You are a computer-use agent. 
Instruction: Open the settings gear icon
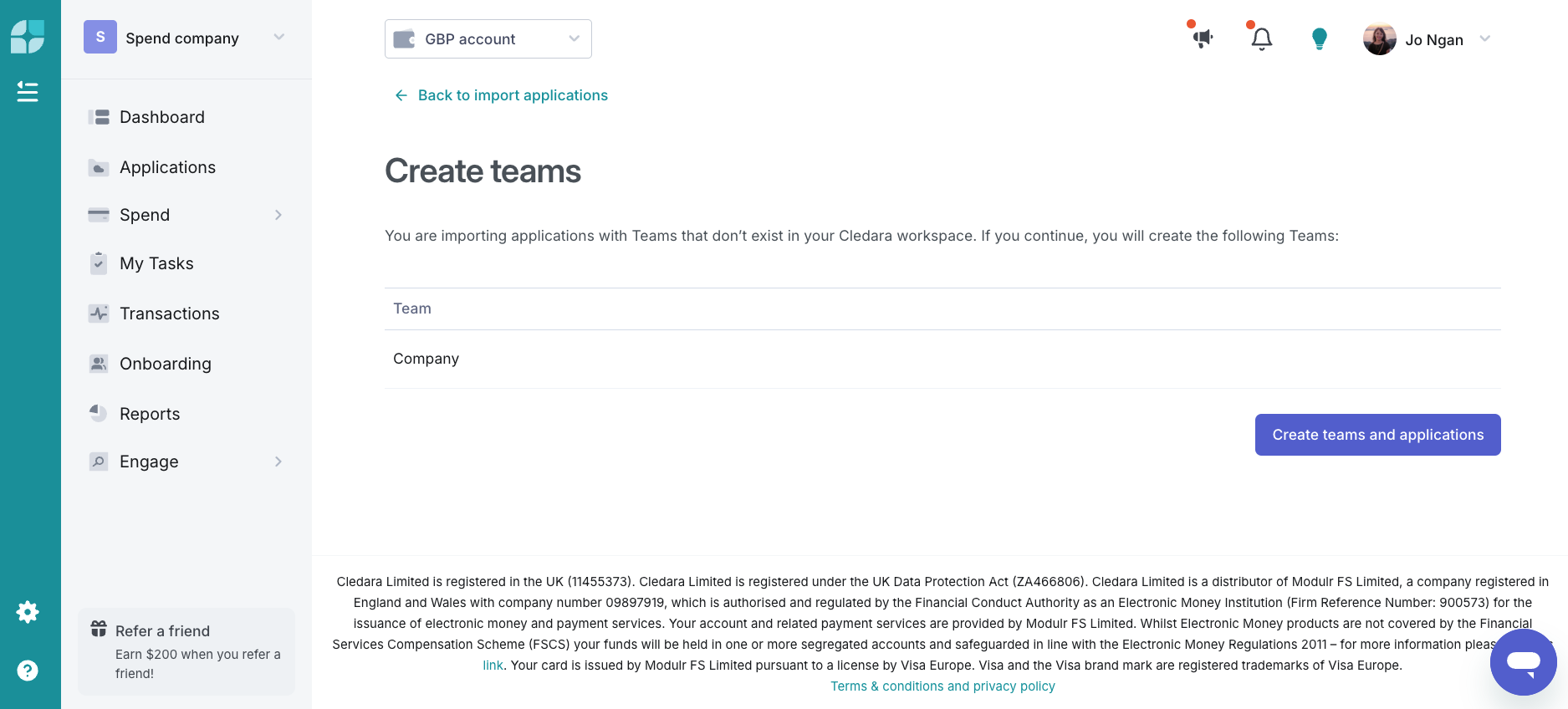point(28,612)
